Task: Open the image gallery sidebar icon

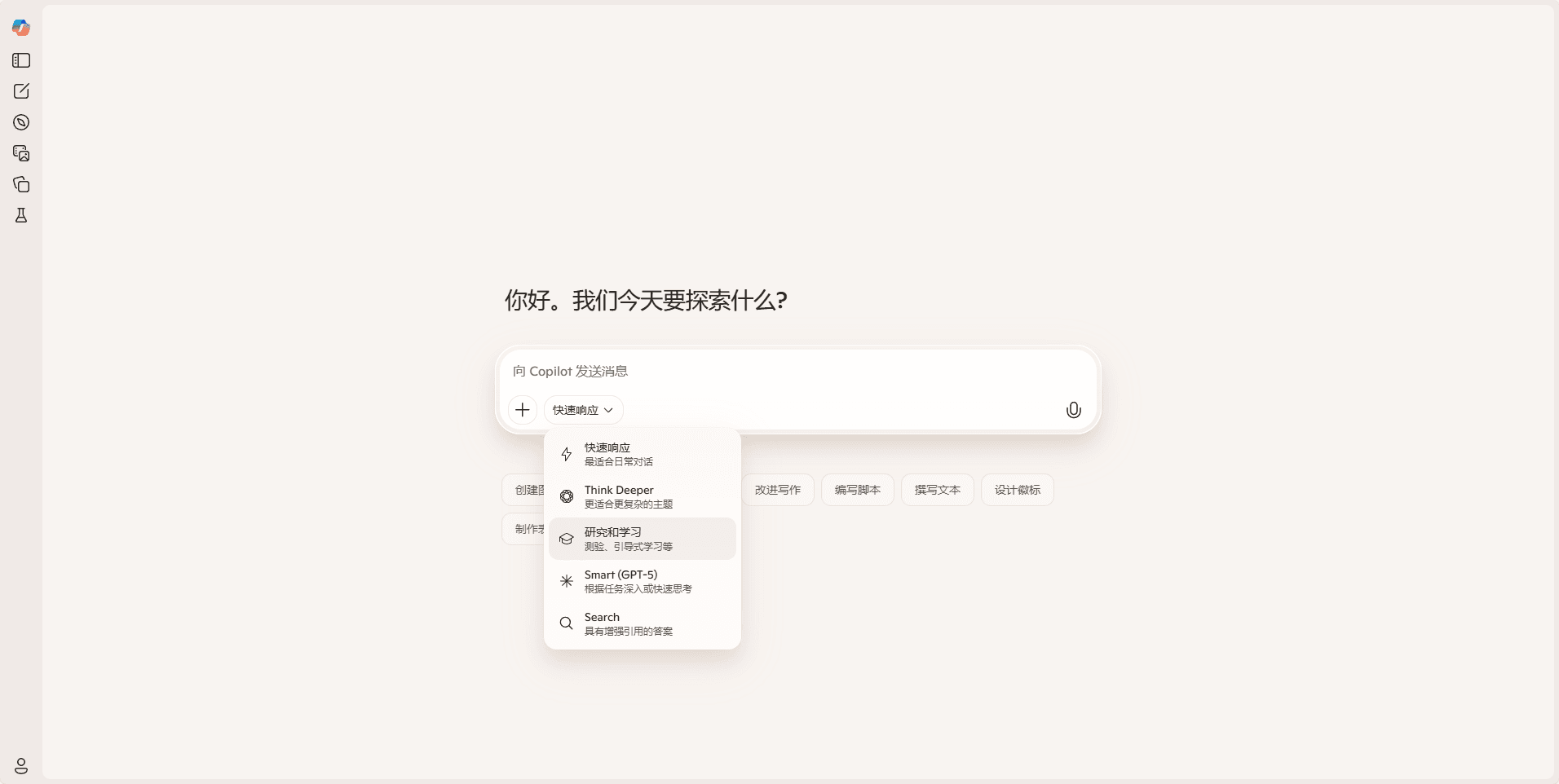Action: point(21,153)
